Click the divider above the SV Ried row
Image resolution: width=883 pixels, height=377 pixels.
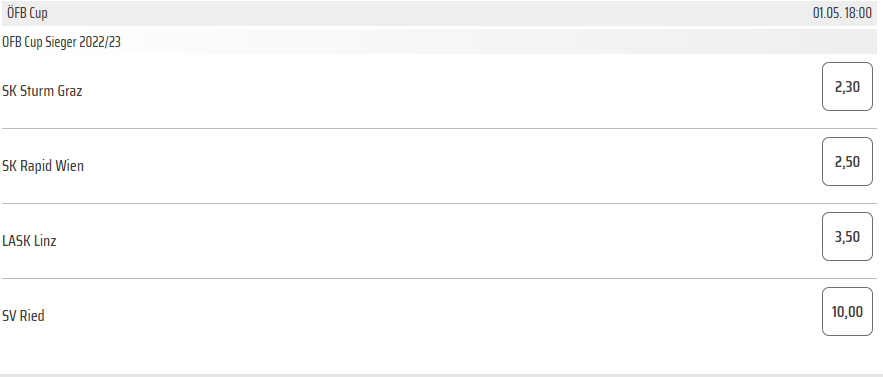click(x=439, y=278)
